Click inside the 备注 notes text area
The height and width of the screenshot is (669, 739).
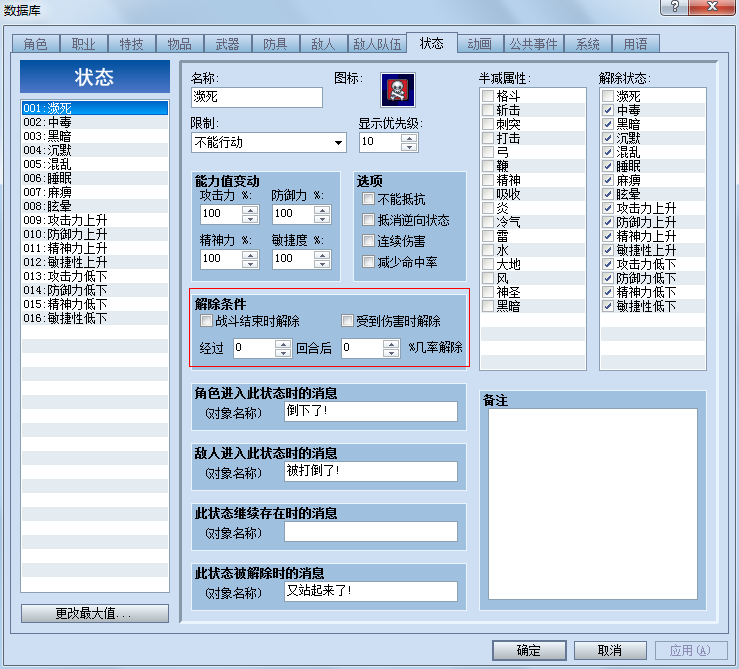593,504
